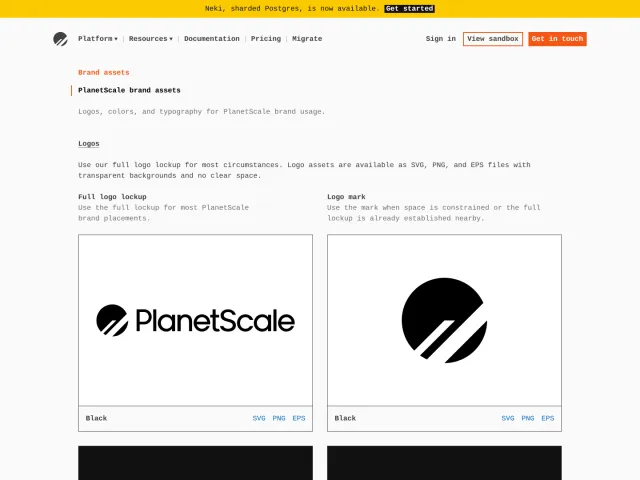This screenshot has height=480, width=640.
Task: Click the 'PlanetScale brand assets' heading
Action: [x=129, y=90]
